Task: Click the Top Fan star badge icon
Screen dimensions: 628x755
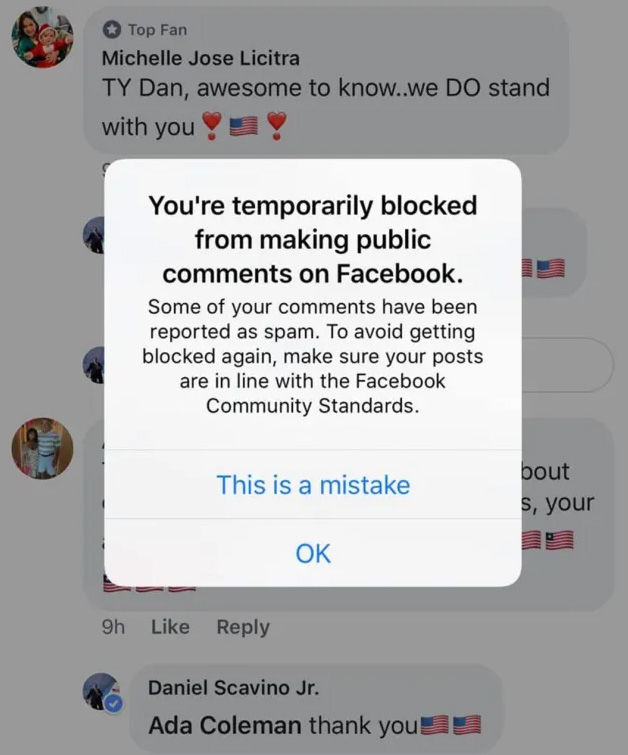Action: coord(112,30)
